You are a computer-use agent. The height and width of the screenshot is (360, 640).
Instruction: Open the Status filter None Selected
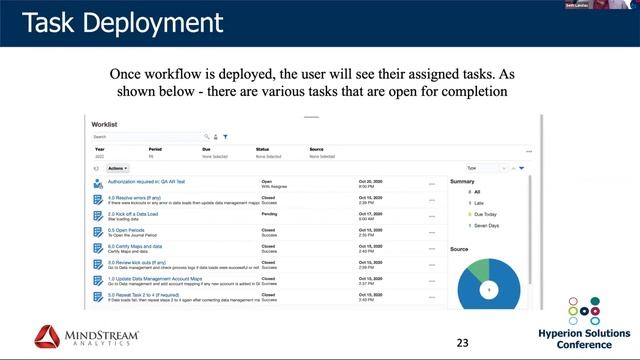click(x=269, y=156)
